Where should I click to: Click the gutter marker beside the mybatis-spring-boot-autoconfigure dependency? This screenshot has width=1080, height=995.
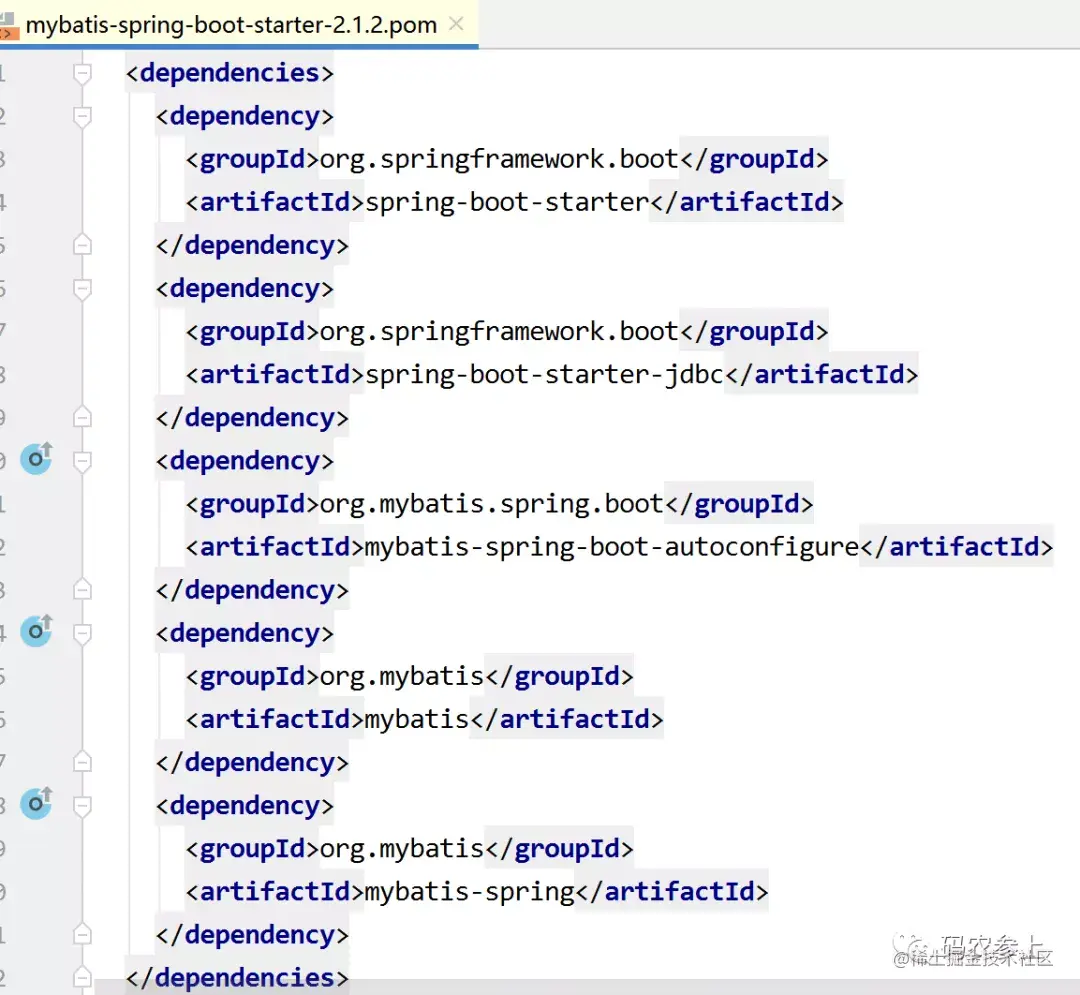[x=37, y=459]
